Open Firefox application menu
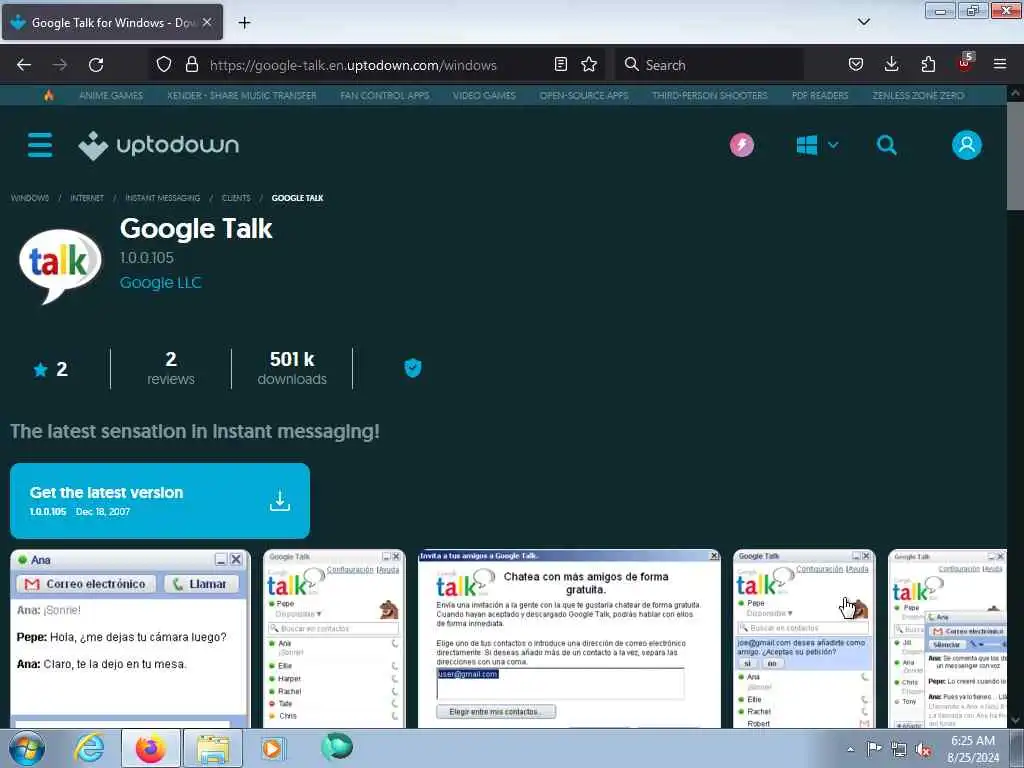This screenshot has height=768, width=1024. tap(1000, 64)
